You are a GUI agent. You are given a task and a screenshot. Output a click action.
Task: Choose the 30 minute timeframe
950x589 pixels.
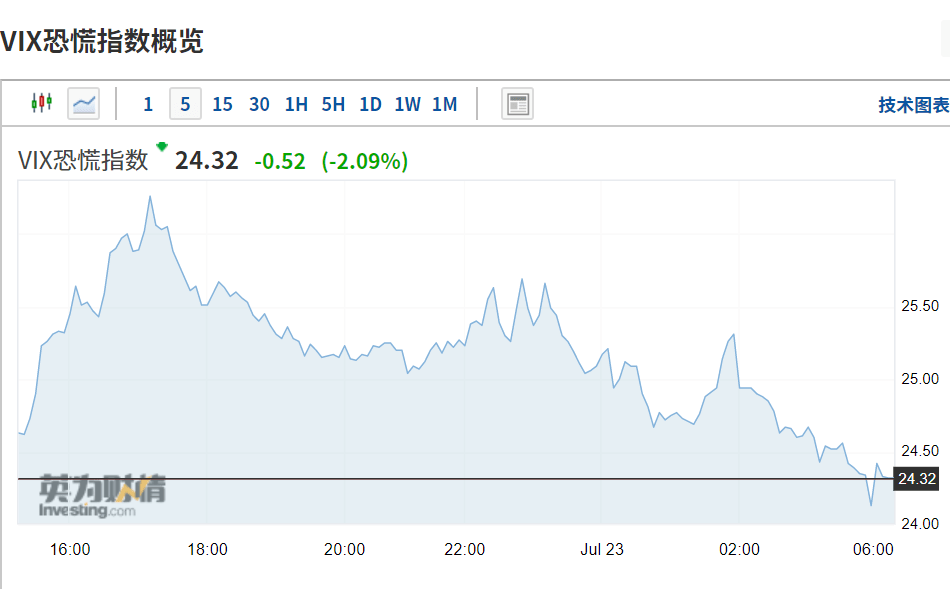(x=259, y=104)
